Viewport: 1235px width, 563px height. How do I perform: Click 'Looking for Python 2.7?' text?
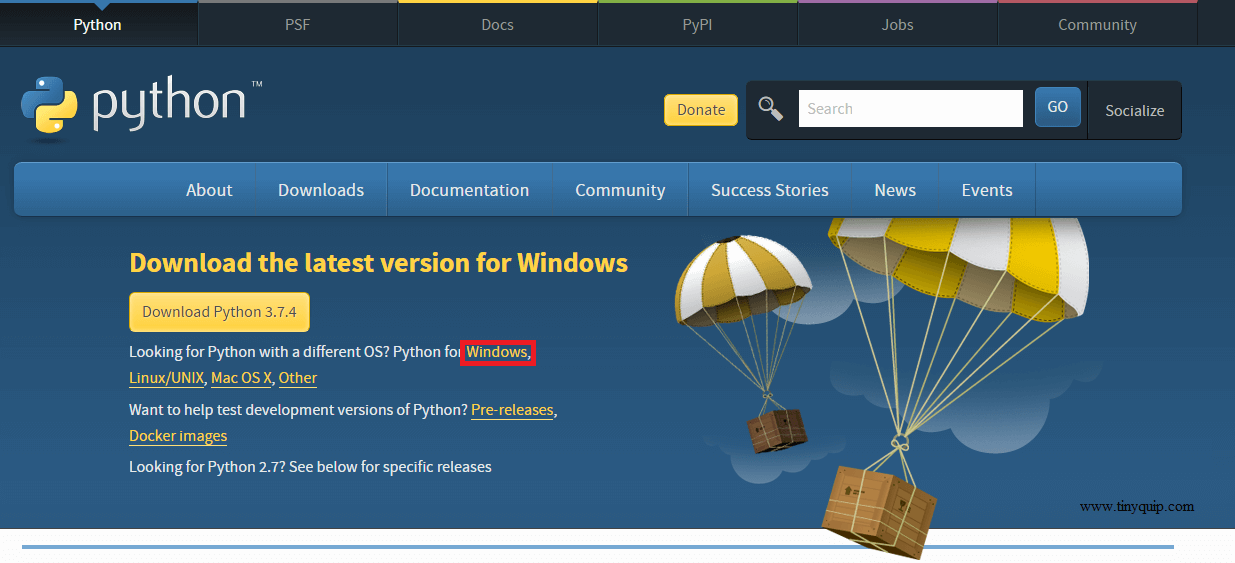[206, 467]
